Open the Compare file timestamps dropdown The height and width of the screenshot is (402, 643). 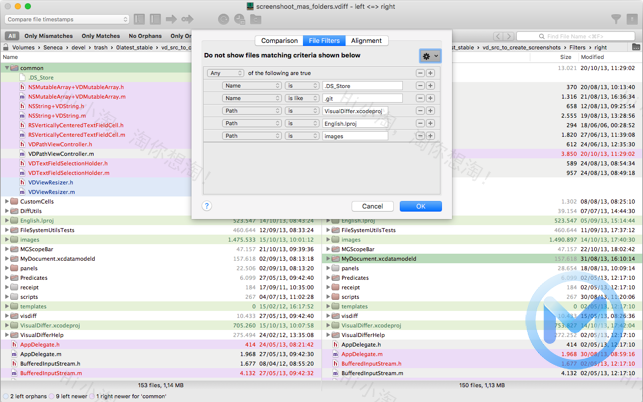coord(67,19)
